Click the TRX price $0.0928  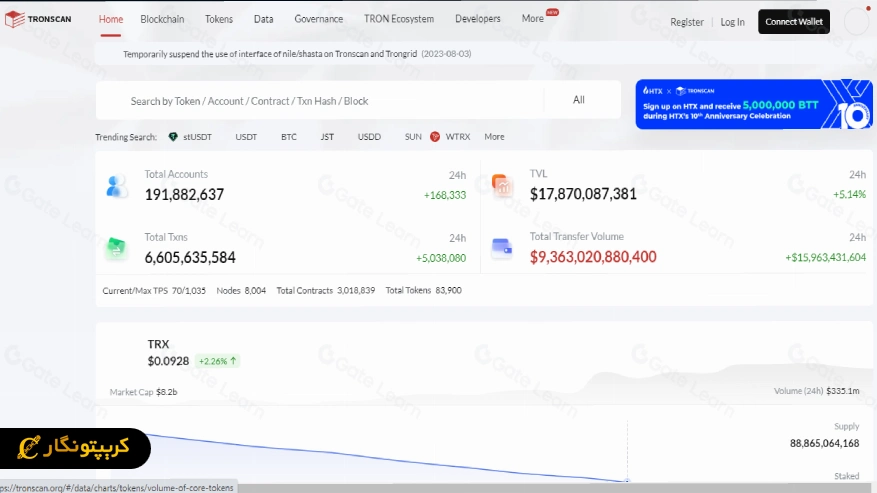pos(168,361)
